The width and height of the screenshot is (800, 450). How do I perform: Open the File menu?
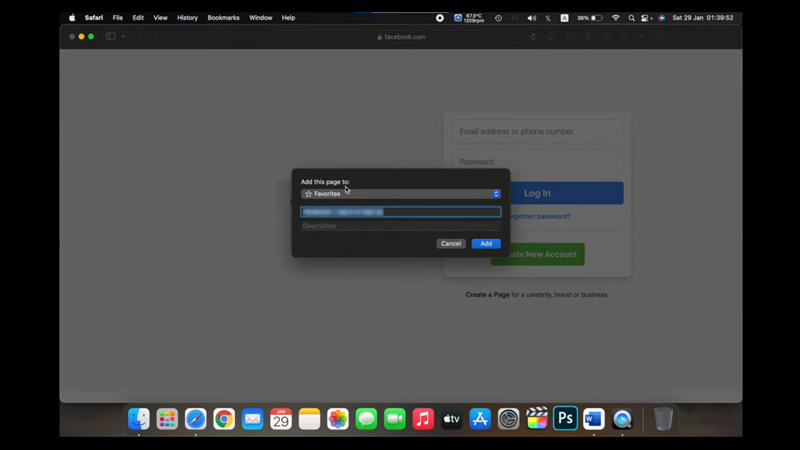point(118,18)
